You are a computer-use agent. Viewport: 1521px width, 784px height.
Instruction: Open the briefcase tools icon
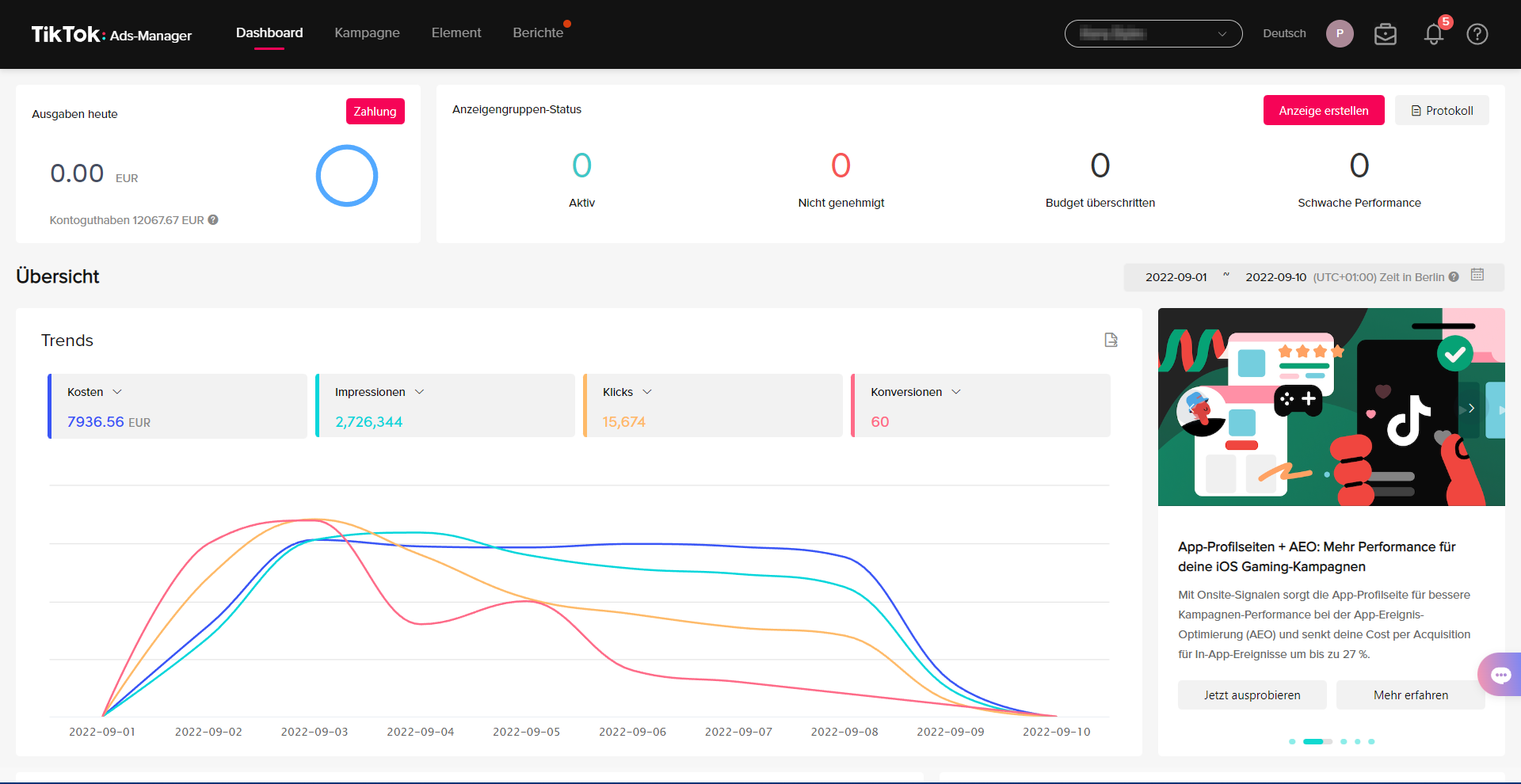(x=1386, y=34)
